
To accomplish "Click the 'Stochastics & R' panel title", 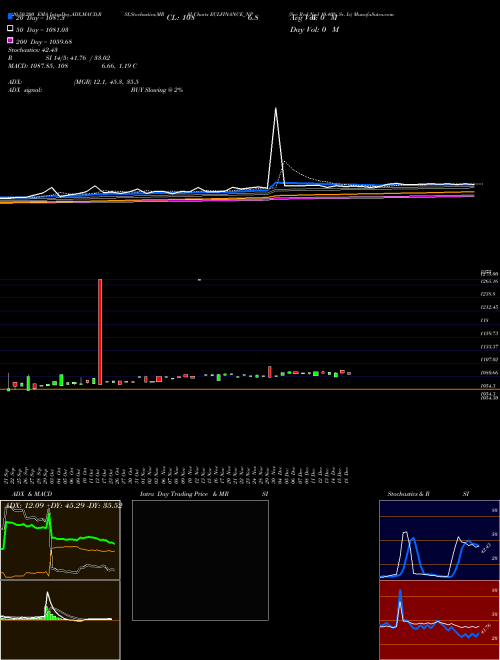I will pos(408,494).
